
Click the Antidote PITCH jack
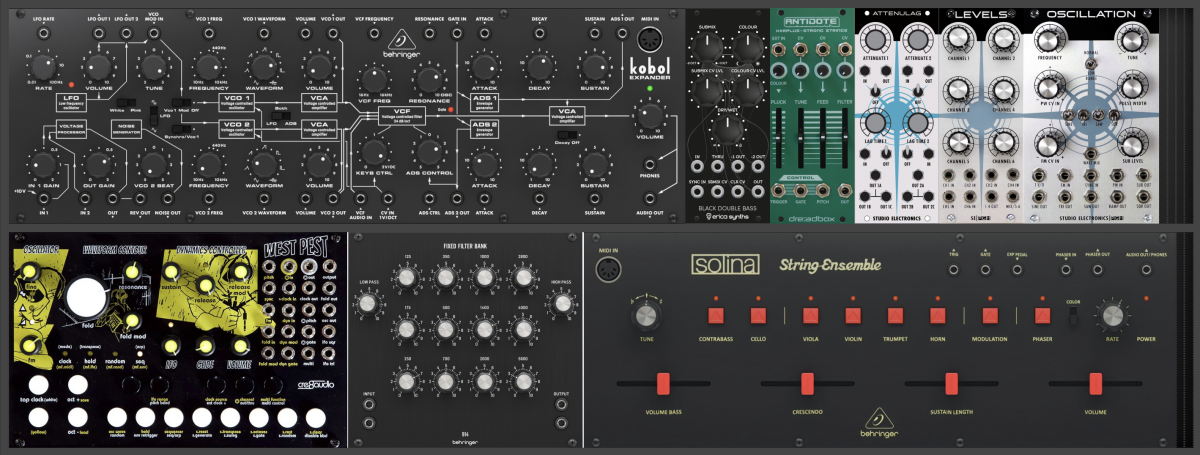click(x=823, y=191)
